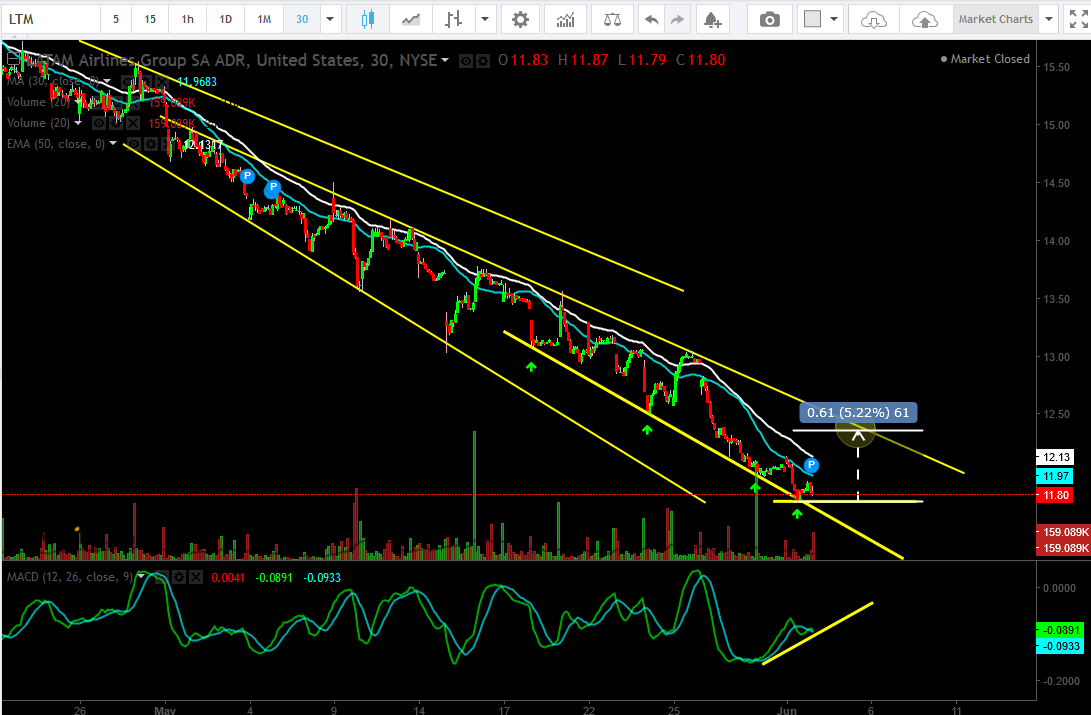Open the indicators bar-chart icon
The width and height of the screenshot is (1091, 715).
click(x=566, y=19)
